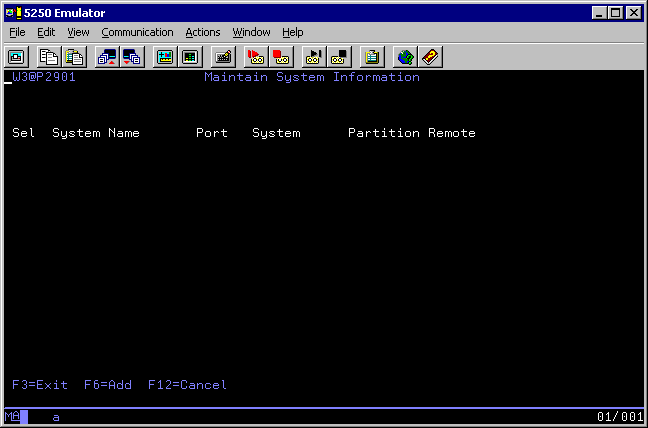Open the globe Support web icon

tap(405, 57)
